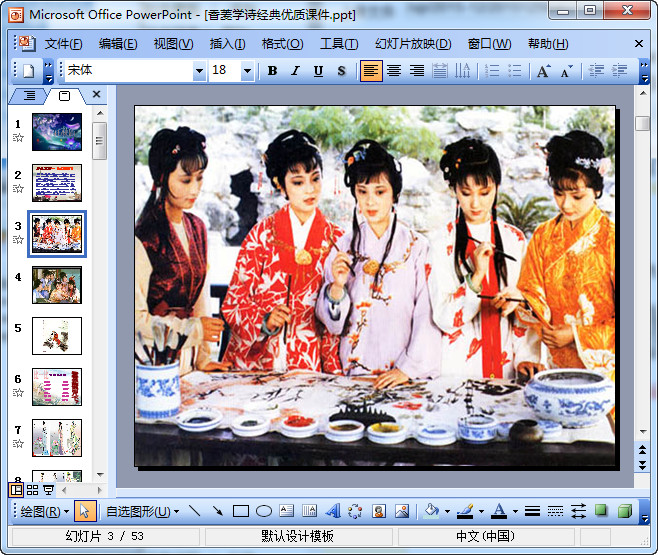Open the 幻灯片放映(D) menu

(x=413, y=44)
